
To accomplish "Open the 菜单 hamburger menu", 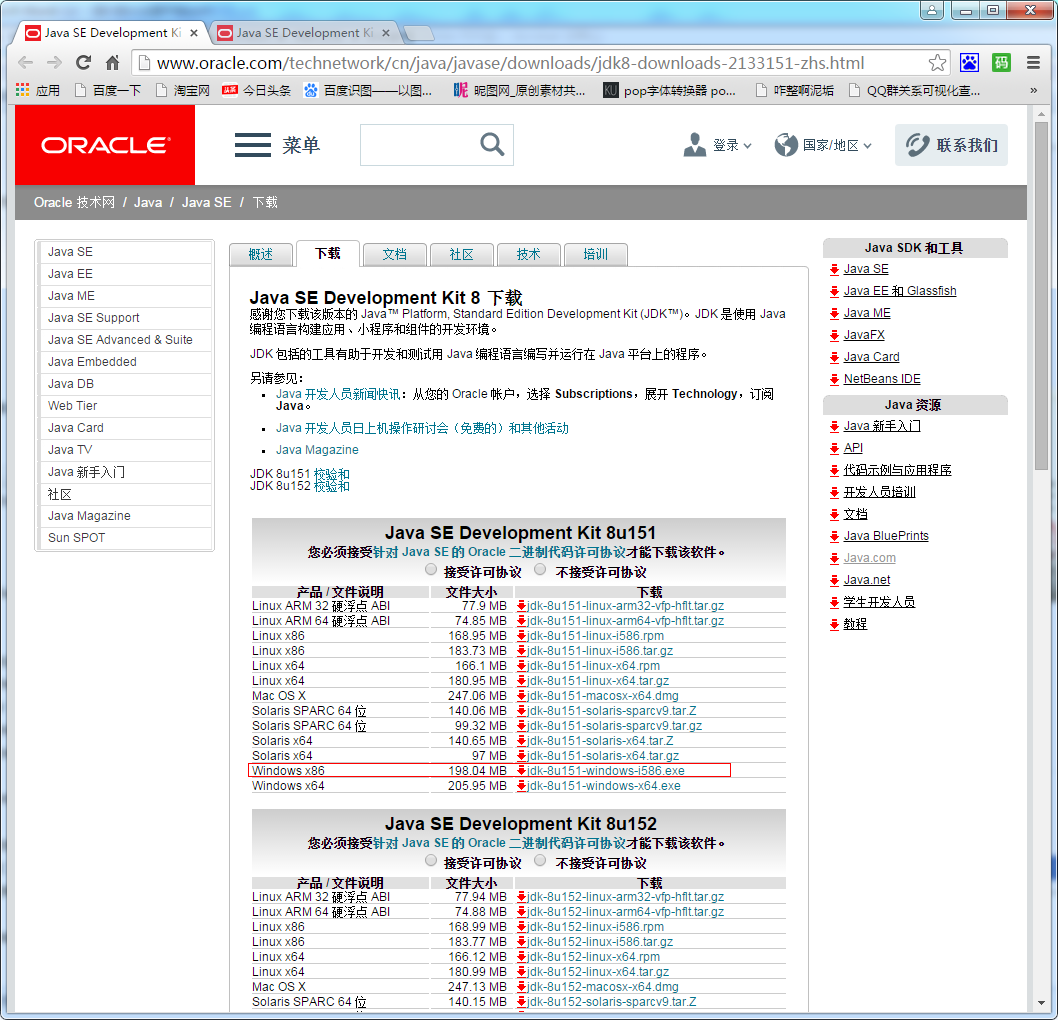I will (x=277, y=145).
